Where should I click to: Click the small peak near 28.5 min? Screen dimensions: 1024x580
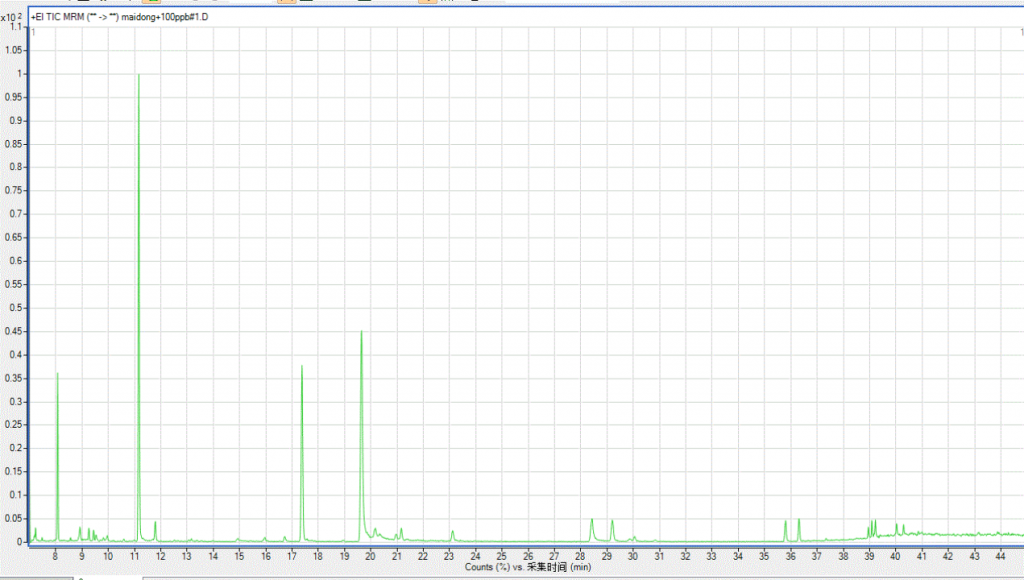click(592, 520)
